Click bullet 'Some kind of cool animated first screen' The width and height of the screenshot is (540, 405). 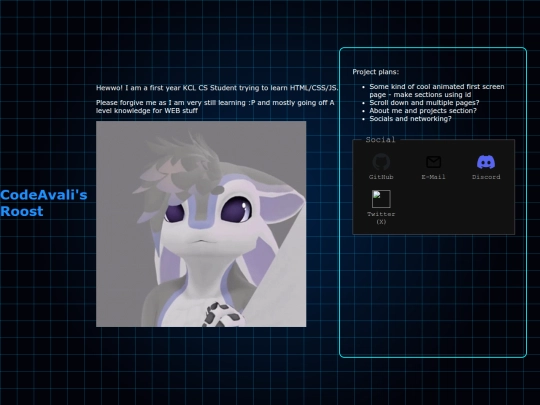437,91
